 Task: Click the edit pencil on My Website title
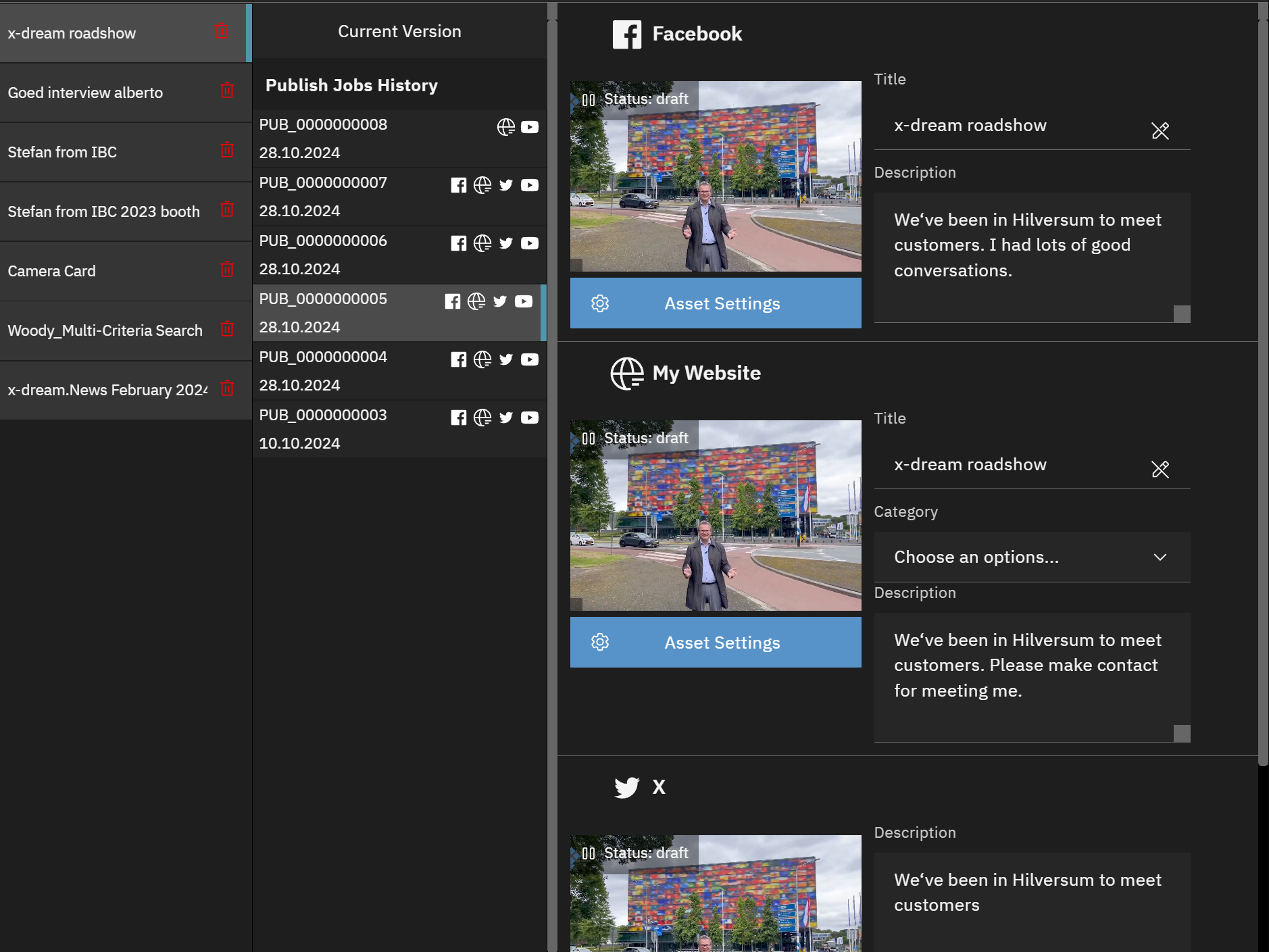(1160, 469)
